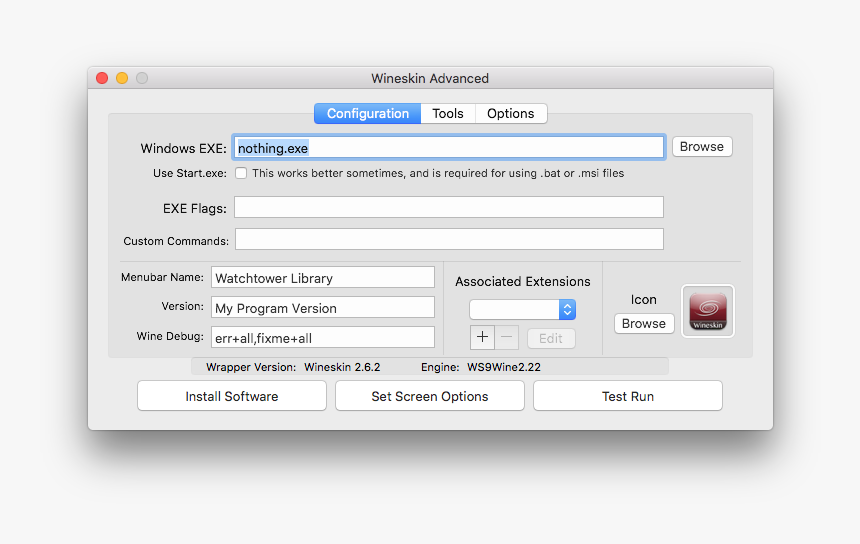This screenshot has height=544, width=860.
Task: Click into the EXE Flags field
Action: point(449,207)
